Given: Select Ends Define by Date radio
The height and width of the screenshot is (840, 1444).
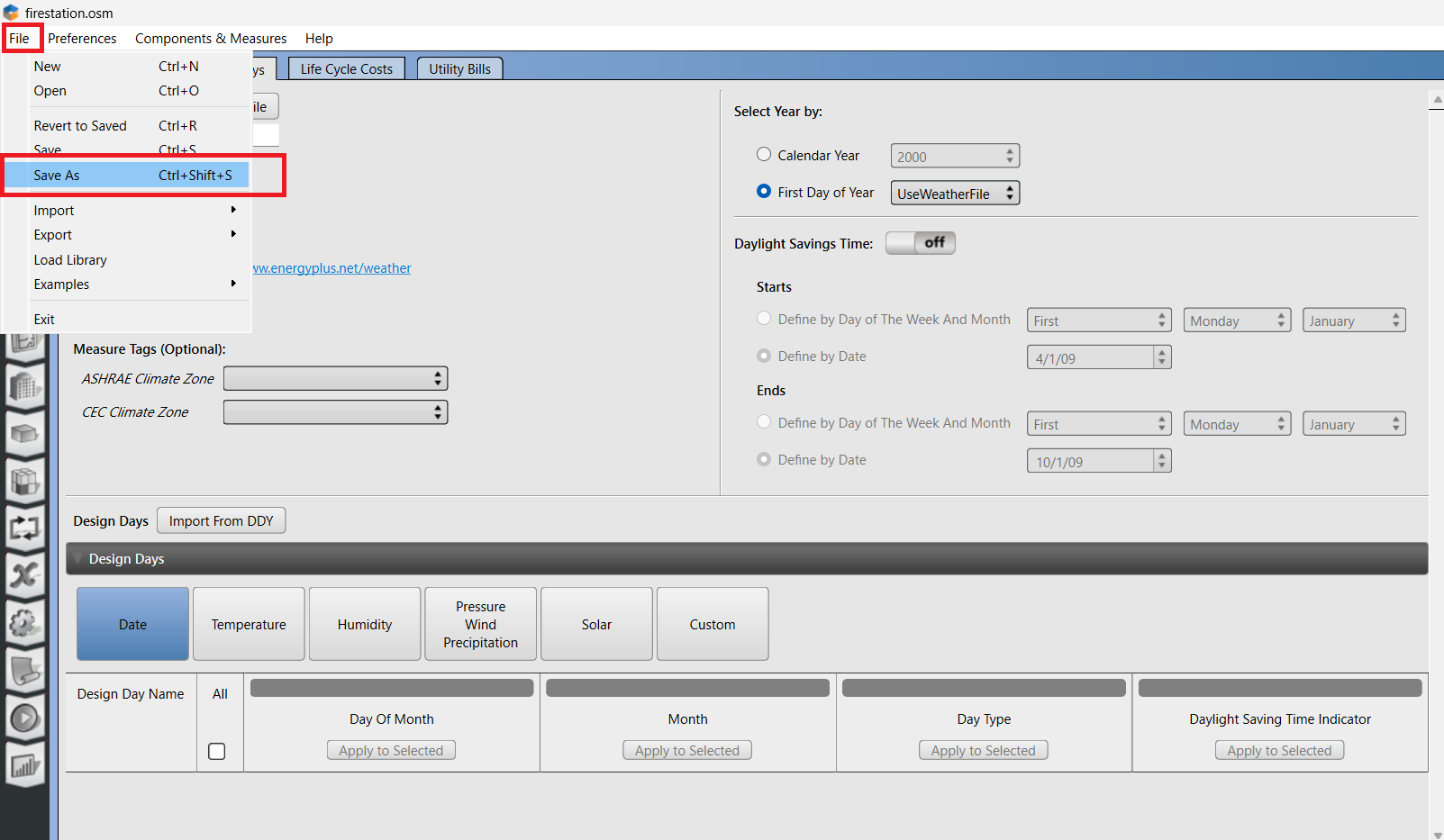Looking at the screenshot, I should [x=764, y=459].
